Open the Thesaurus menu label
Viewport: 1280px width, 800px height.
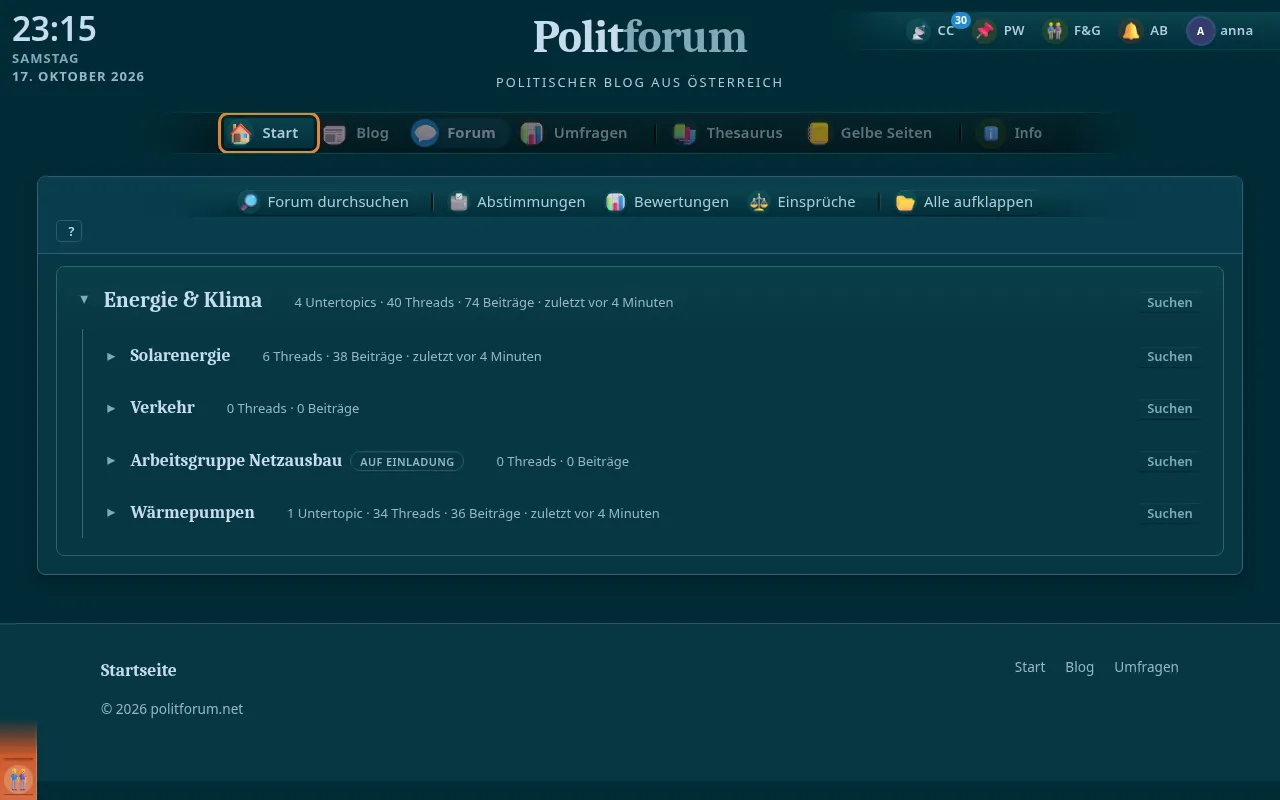coord(744,133)
